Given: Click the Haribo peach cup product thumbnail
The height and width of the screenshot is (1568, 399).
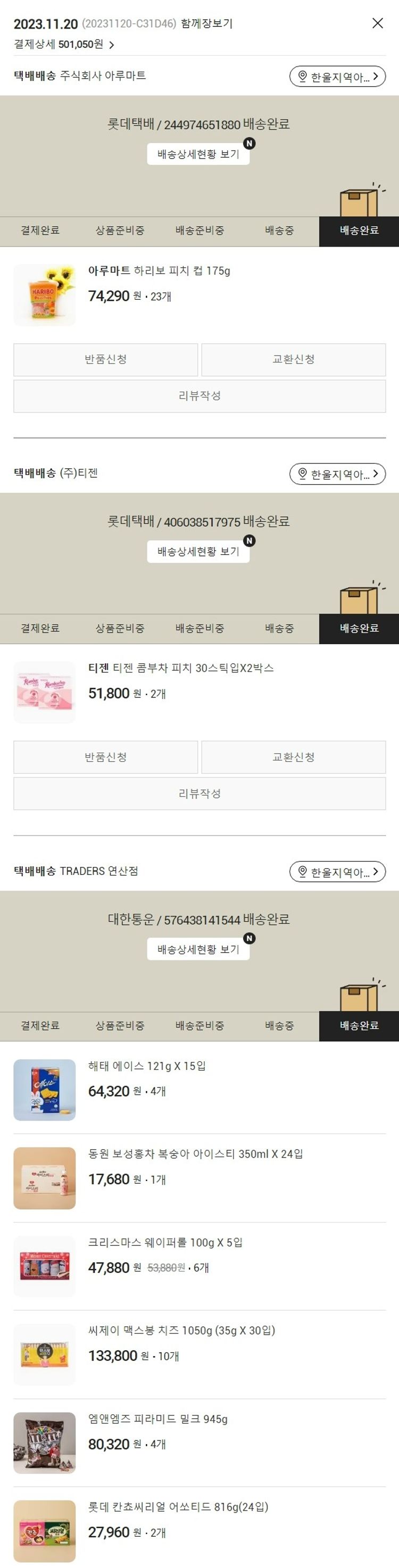Looking at the screenshot, I should 45,294.
